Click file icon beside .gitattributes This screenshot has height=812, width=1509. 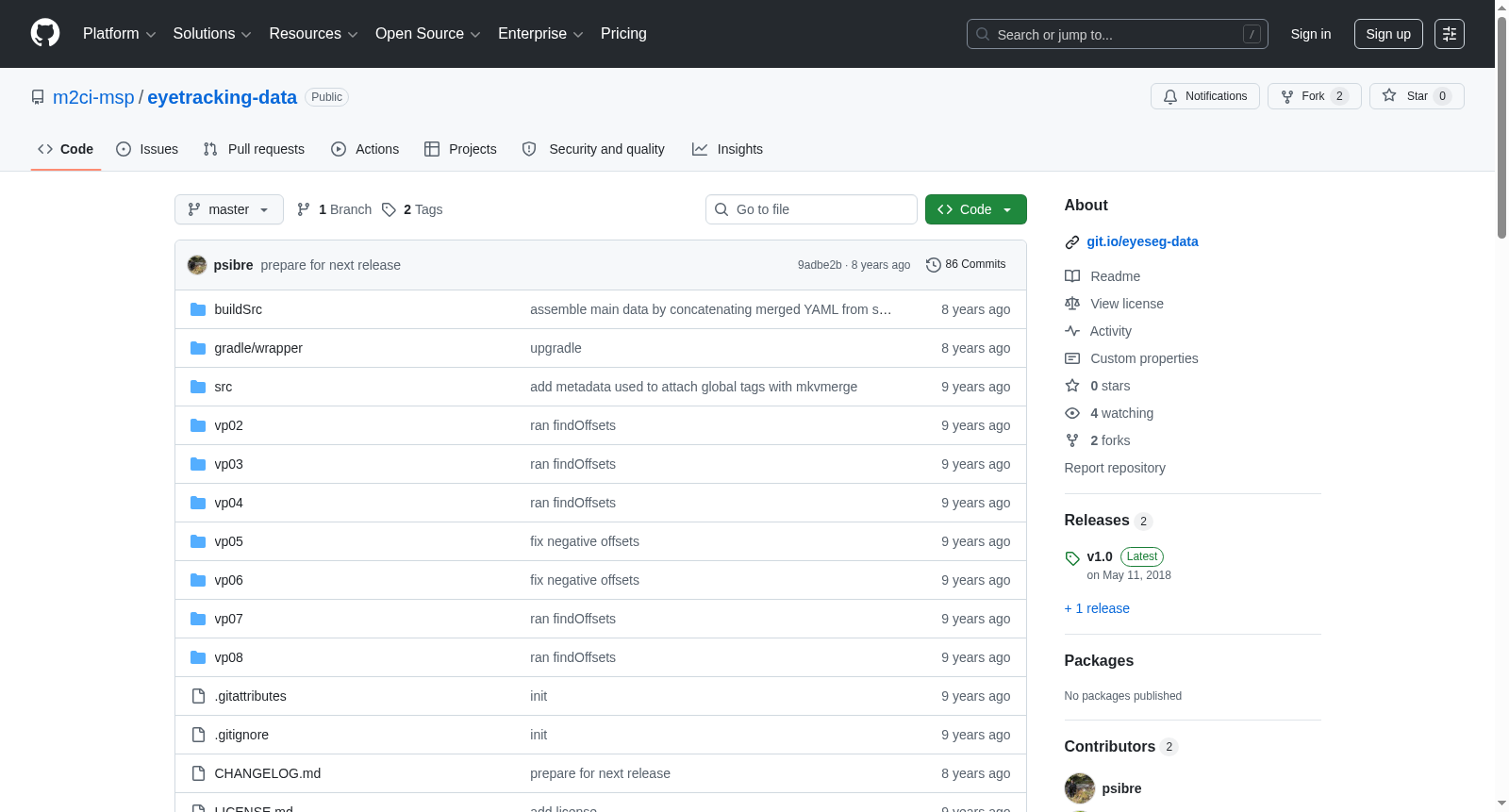[x=198, y=696]
